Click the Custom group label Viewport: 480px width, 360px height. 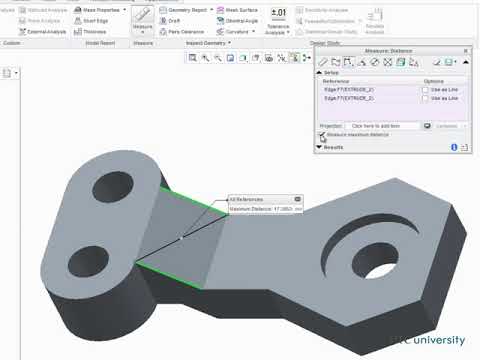12,43
